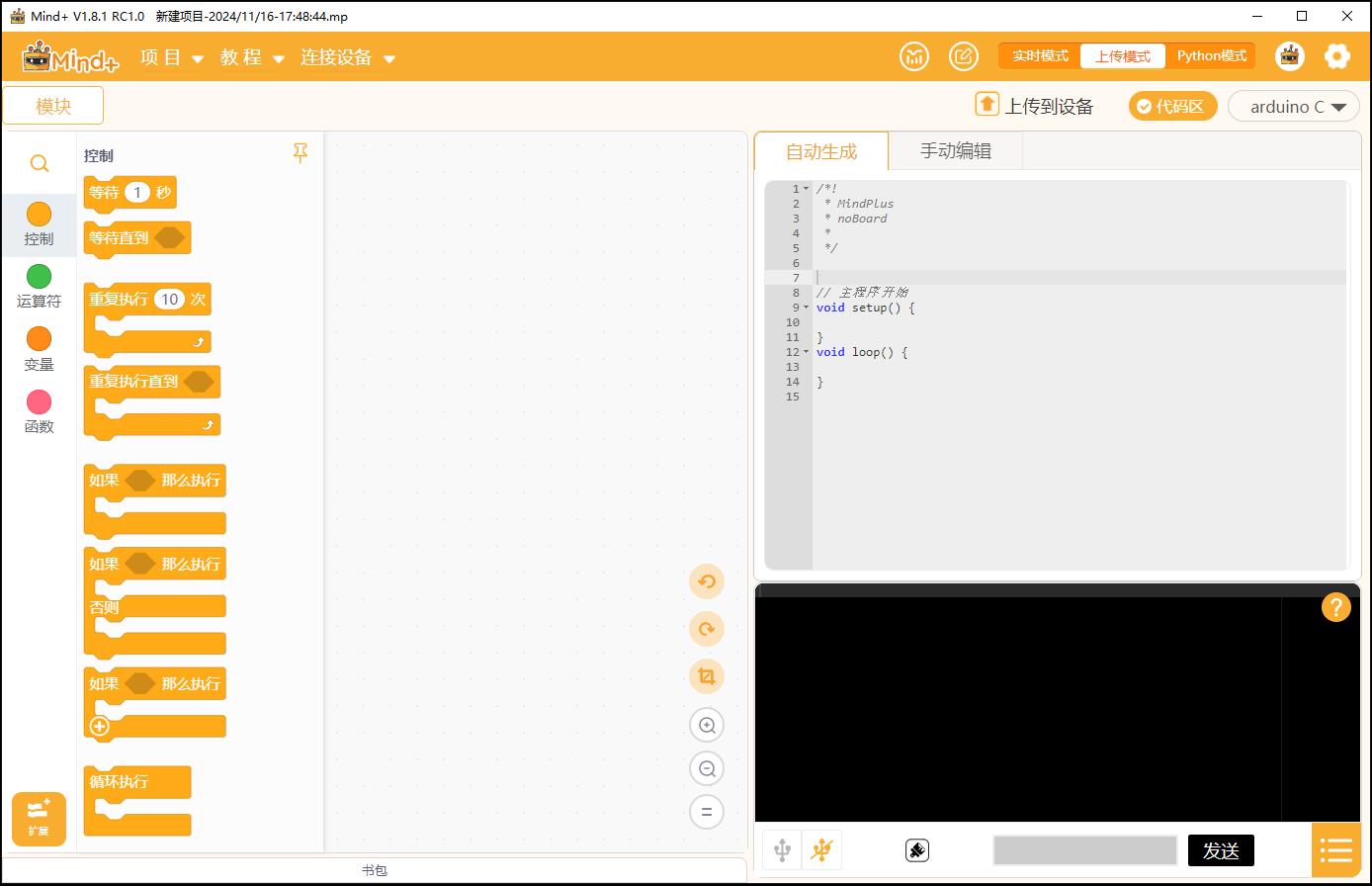The image size is (1372, 886).
Task: Open settings with the gear icon
Action: point(1337,56)
